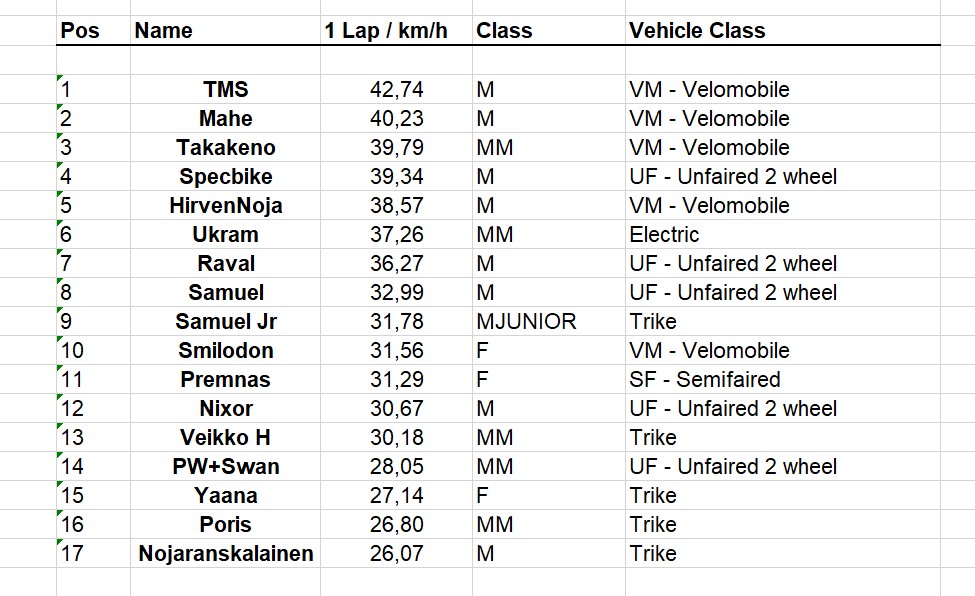Click the SF - Semifaired cell
Viewport: 975px width, 596px height.
783,379
